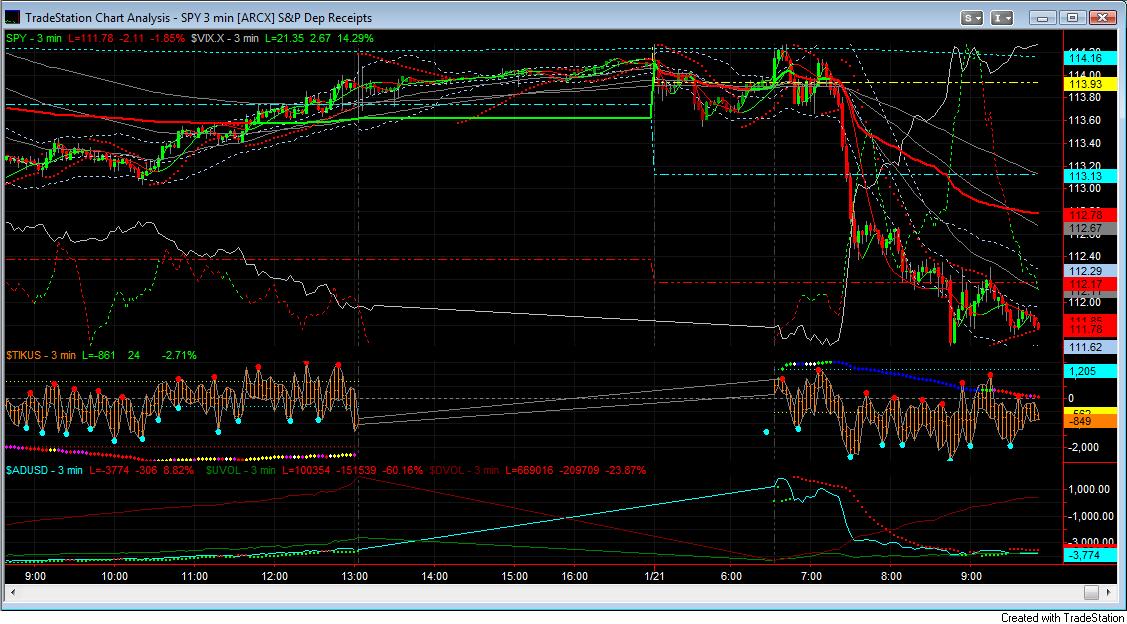Click the 113.40 price axis label
The width and height of the screenshot is (1127, 624).
pos(1085,143)
